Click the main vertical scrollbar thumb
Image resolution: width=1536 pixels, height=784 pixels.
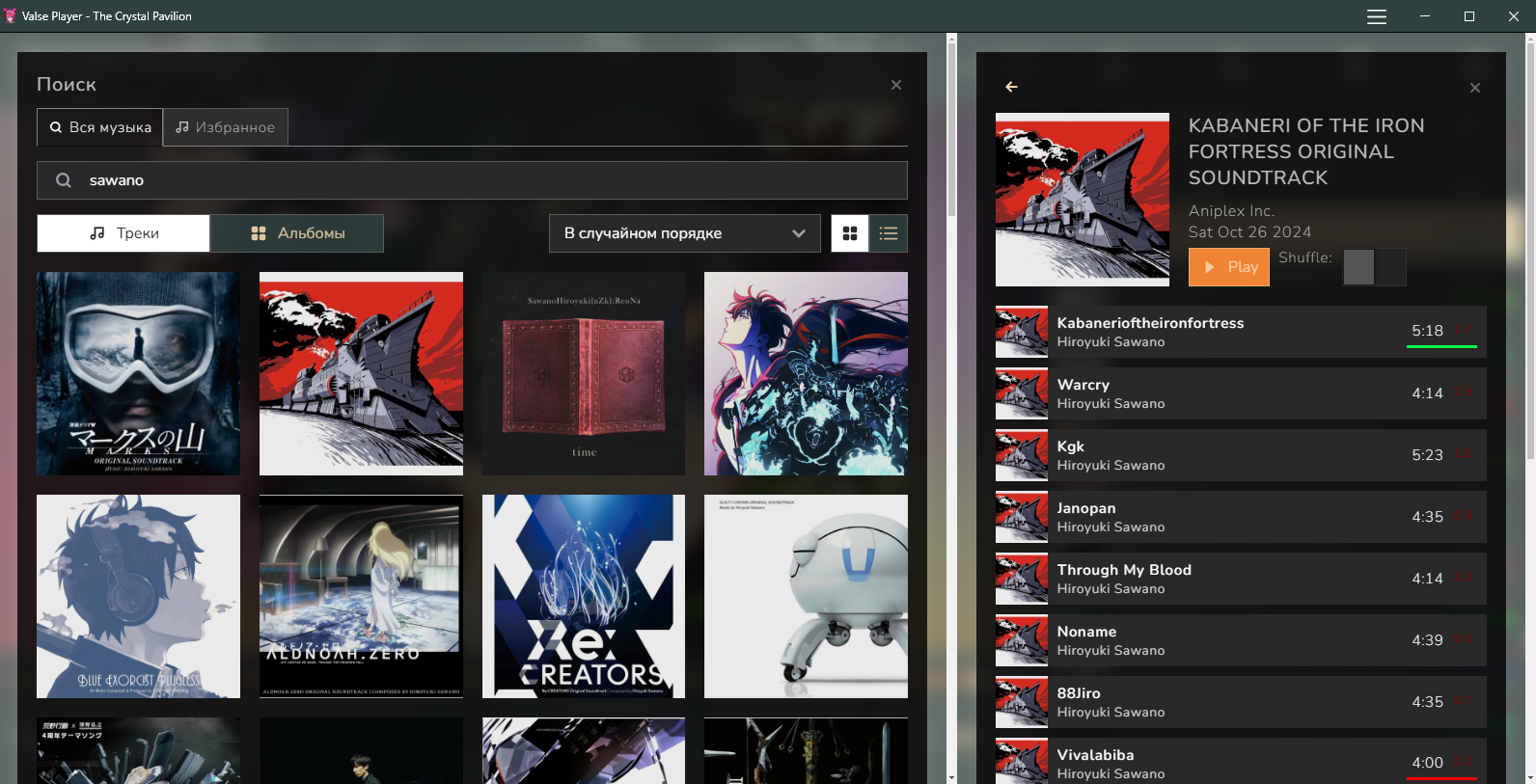click(x=951, y=125)
